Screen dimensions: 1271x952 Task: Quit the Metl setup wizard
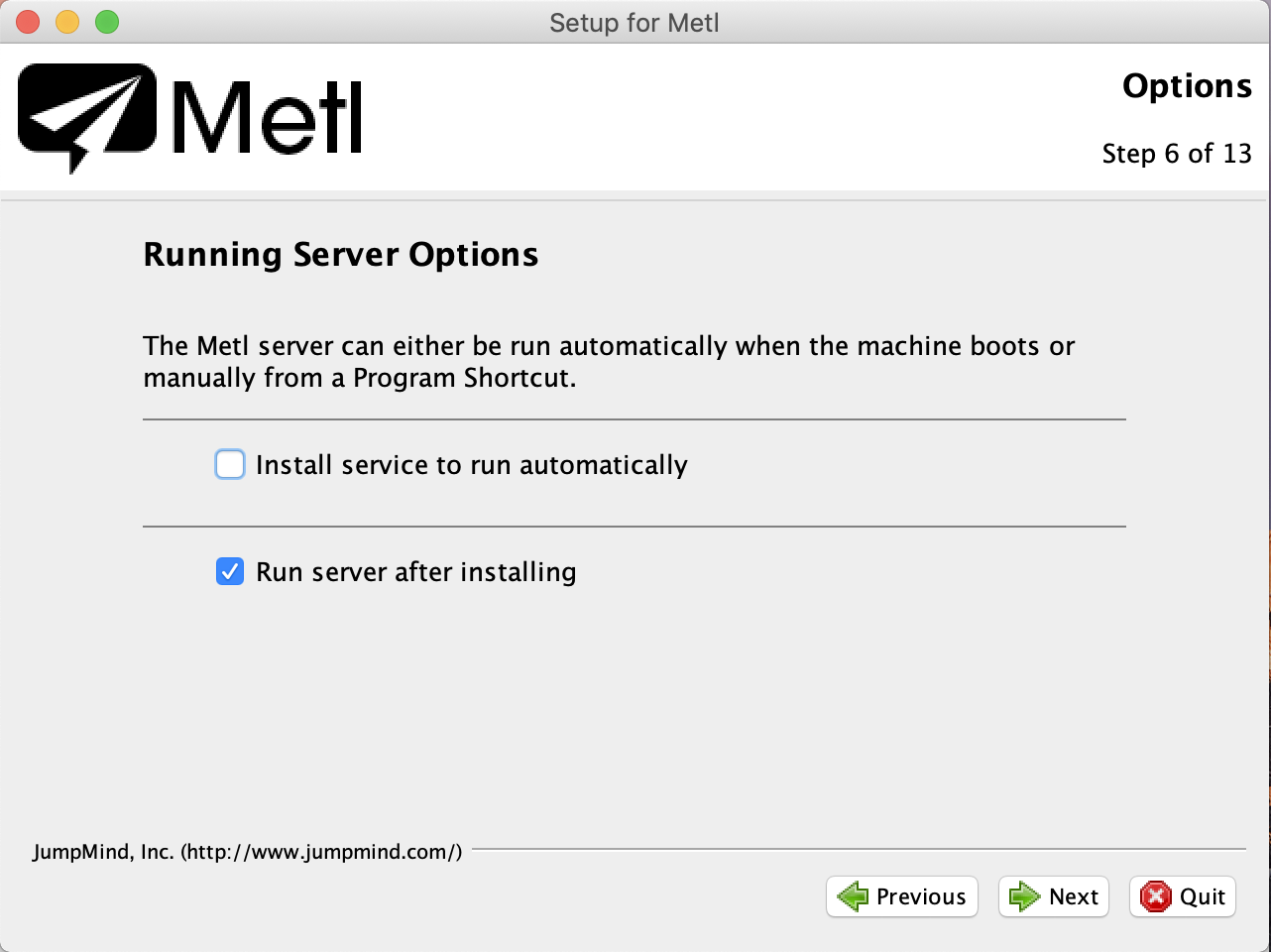(1183, 896)
